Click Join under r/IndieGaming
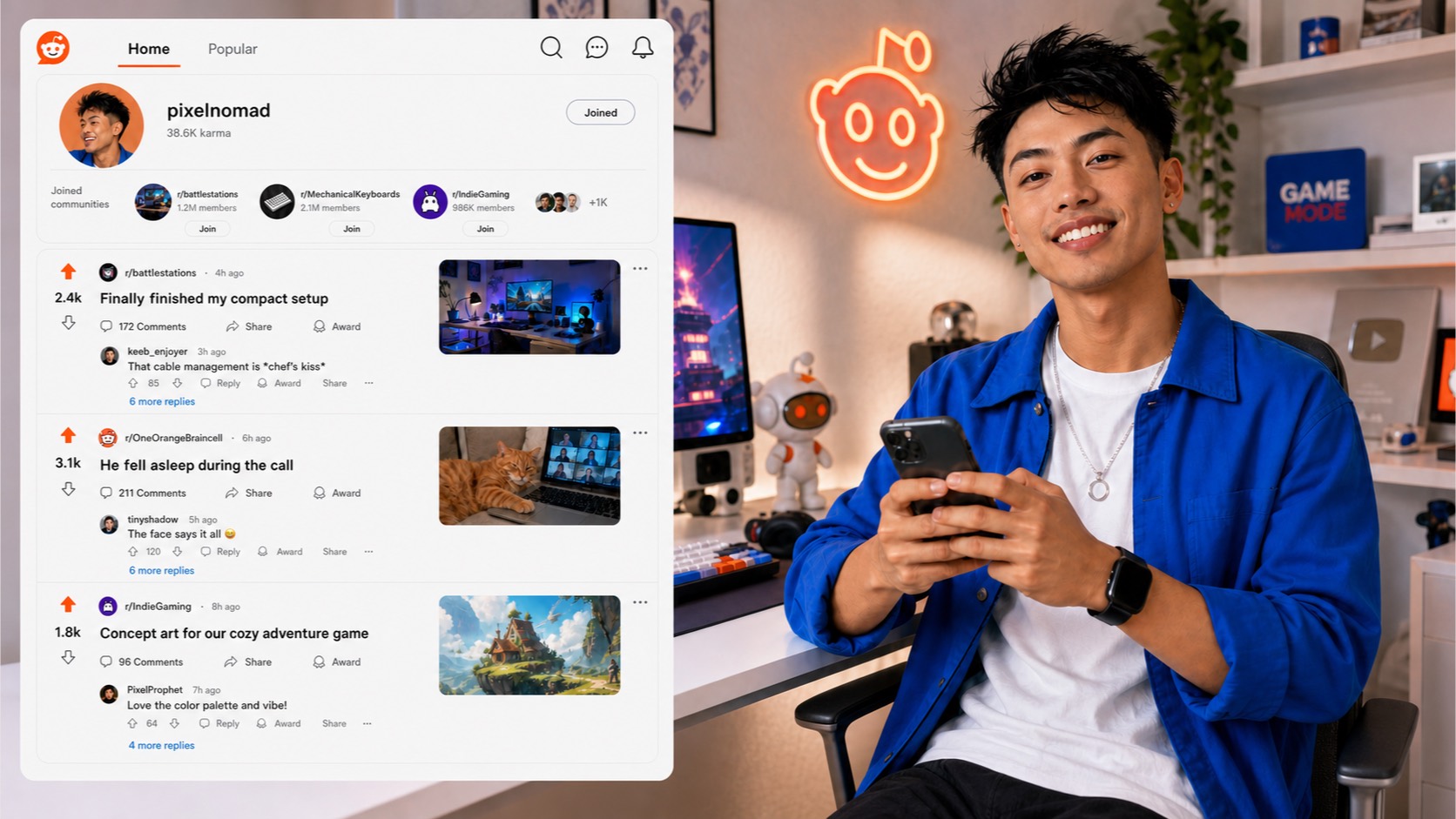This screenshot has height=819, width=1456. click(485, 229)
